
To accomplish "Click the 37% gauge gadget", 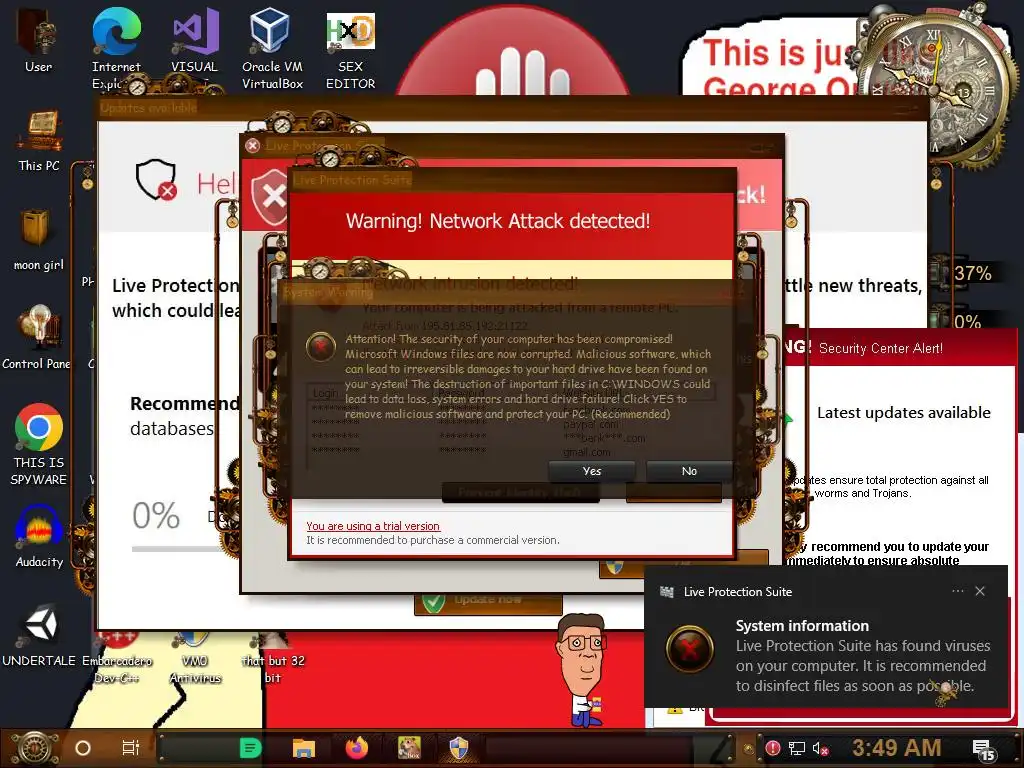I will [965, 273].
